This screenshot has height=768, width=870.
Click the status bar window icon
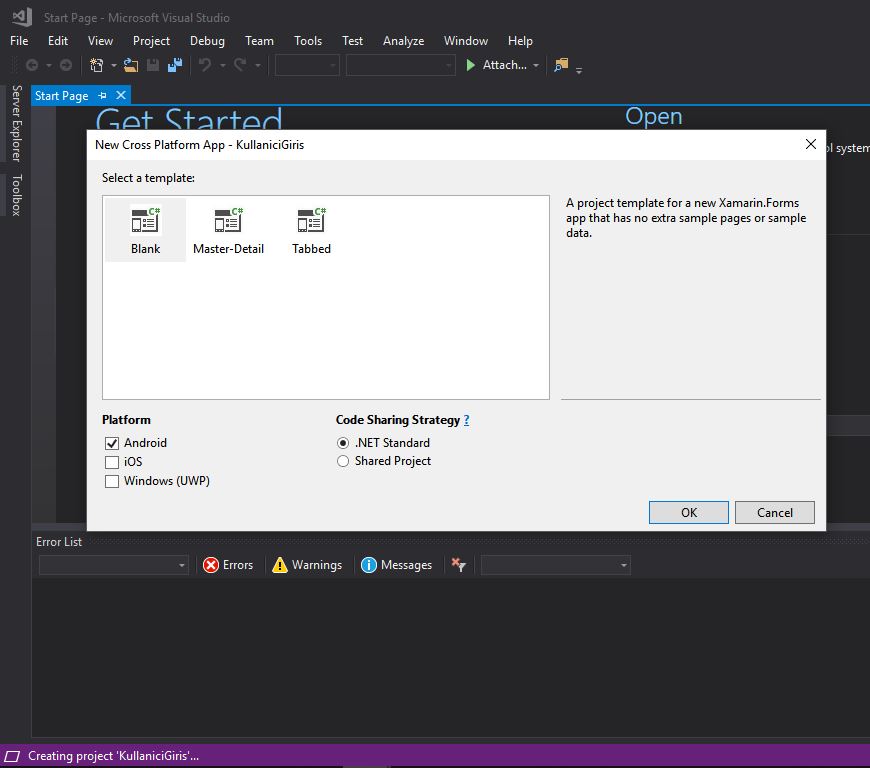tap(12, 756)
